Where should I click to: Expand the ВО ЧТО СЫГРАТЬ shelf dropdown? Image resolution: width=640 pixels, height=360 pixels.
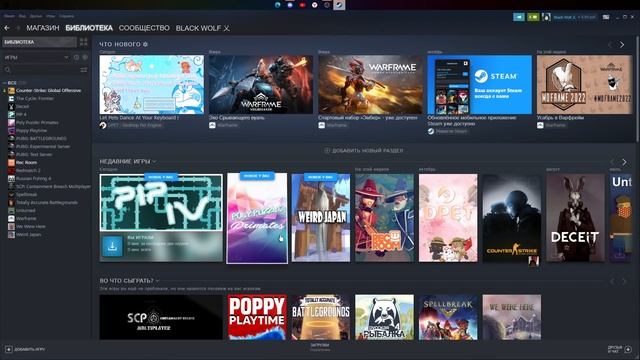coord(158,281)
